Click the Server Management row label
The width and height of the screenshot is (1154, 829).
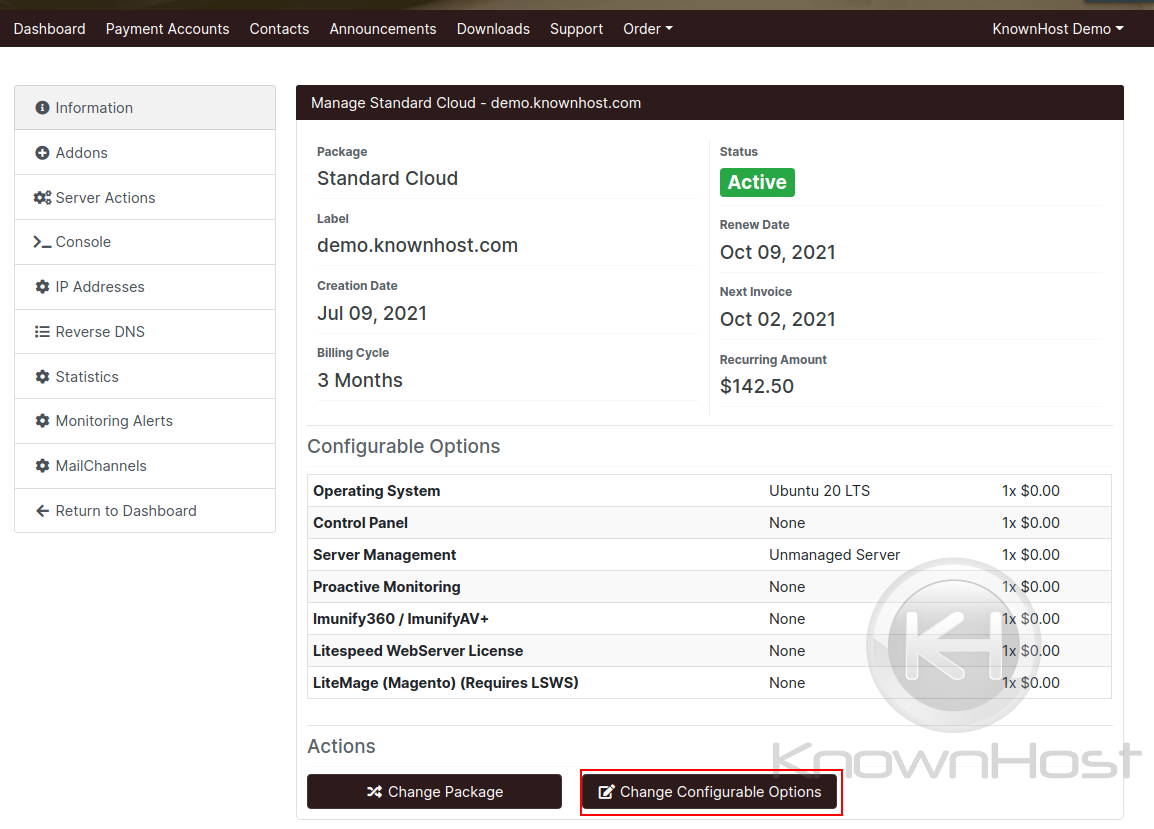point(384,554)
